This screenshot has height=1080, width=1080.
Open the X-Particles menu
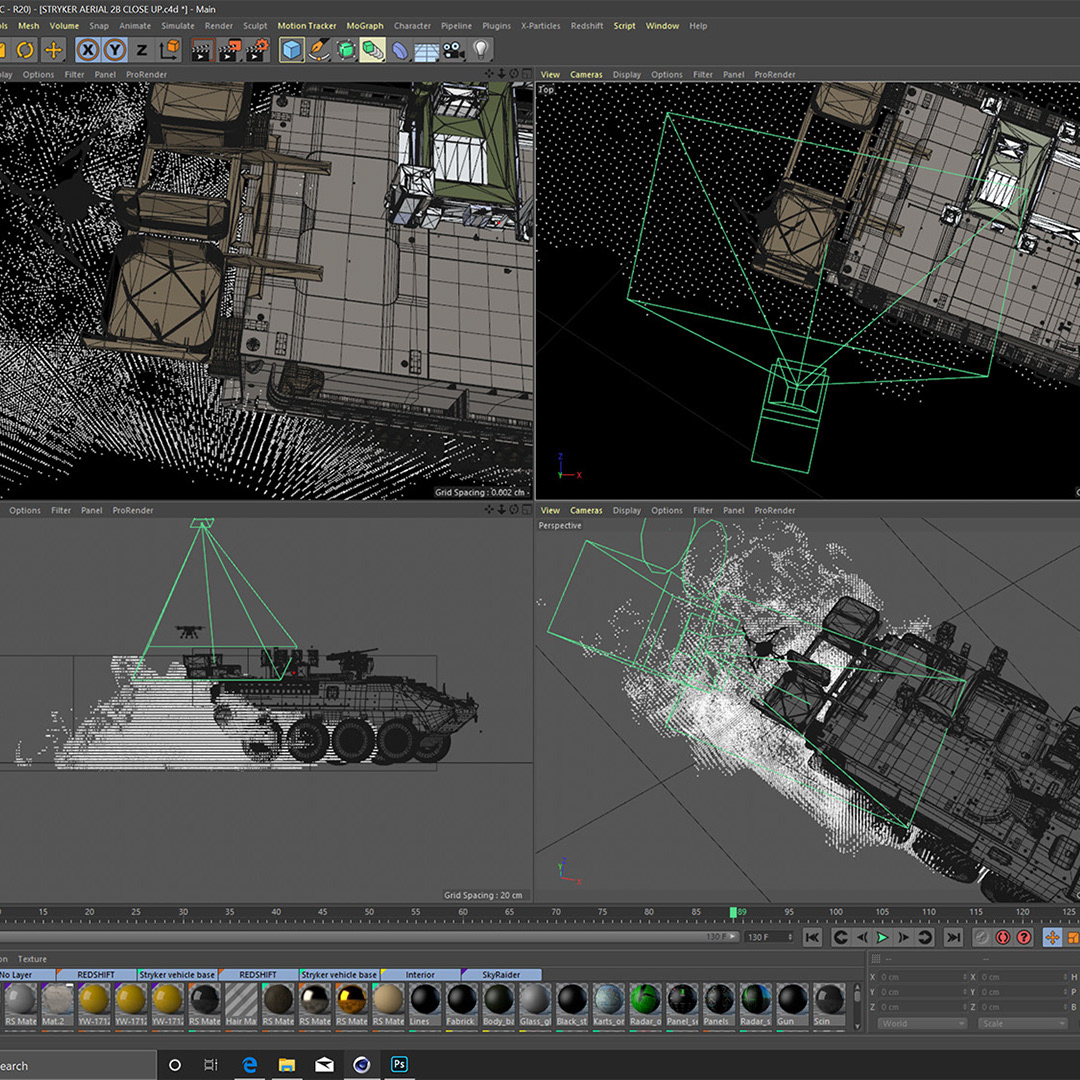(540, 25)
